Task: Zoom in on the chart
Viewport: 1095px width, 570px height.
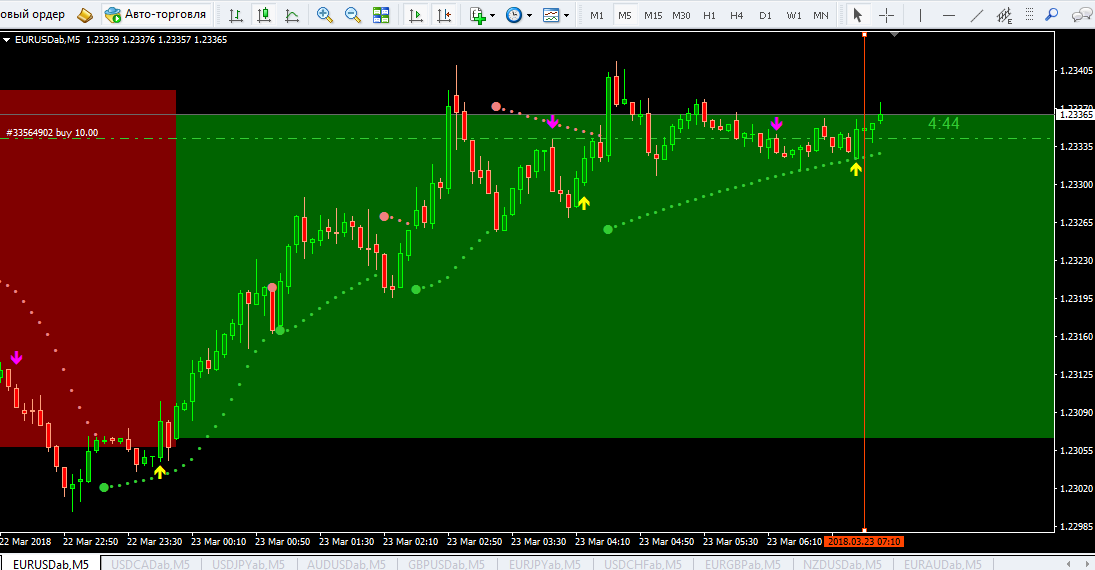Action: pos(325,15)
